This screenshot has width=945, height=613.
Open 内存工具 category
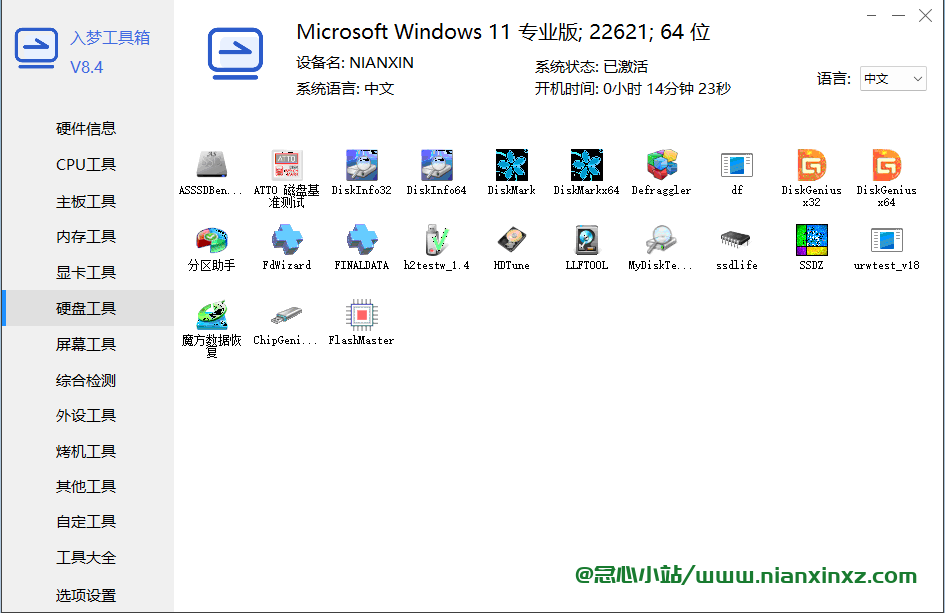click(x=86, y=236)
